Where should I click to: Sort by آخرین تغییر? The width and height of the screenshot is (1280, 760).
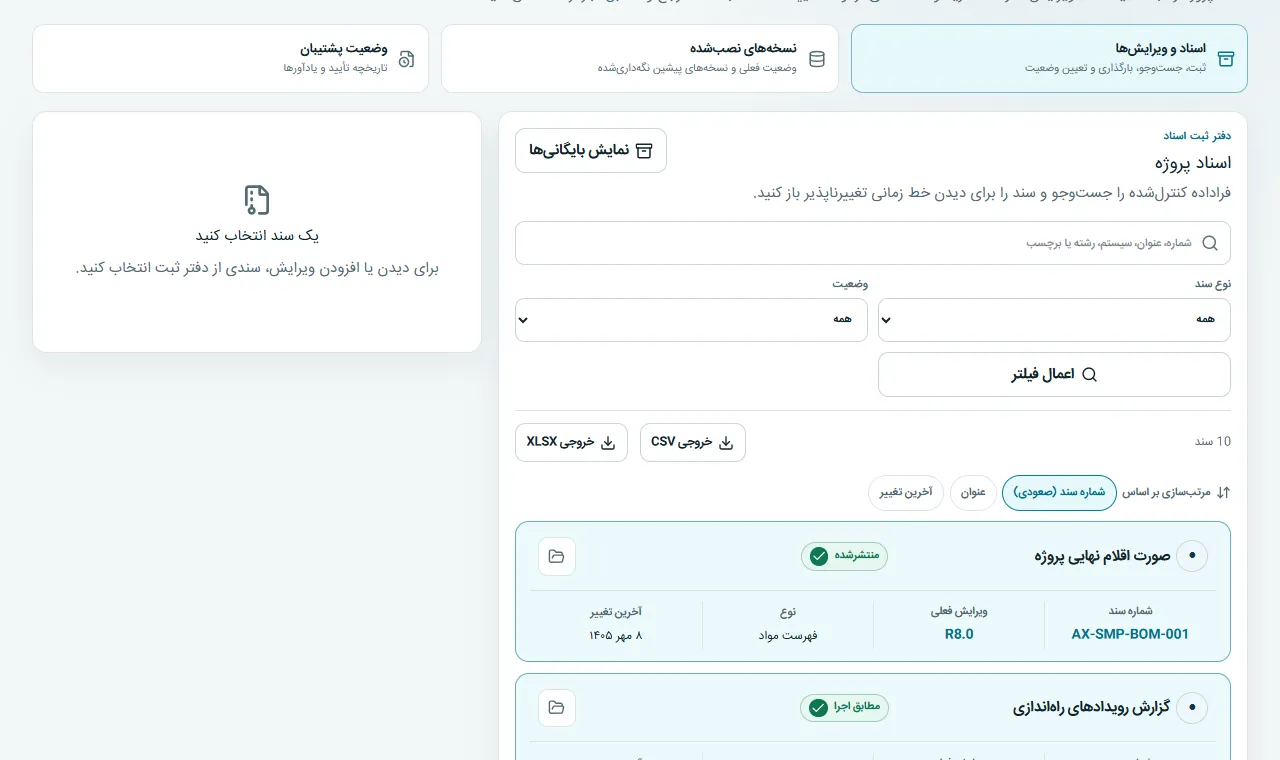[906, 492]
